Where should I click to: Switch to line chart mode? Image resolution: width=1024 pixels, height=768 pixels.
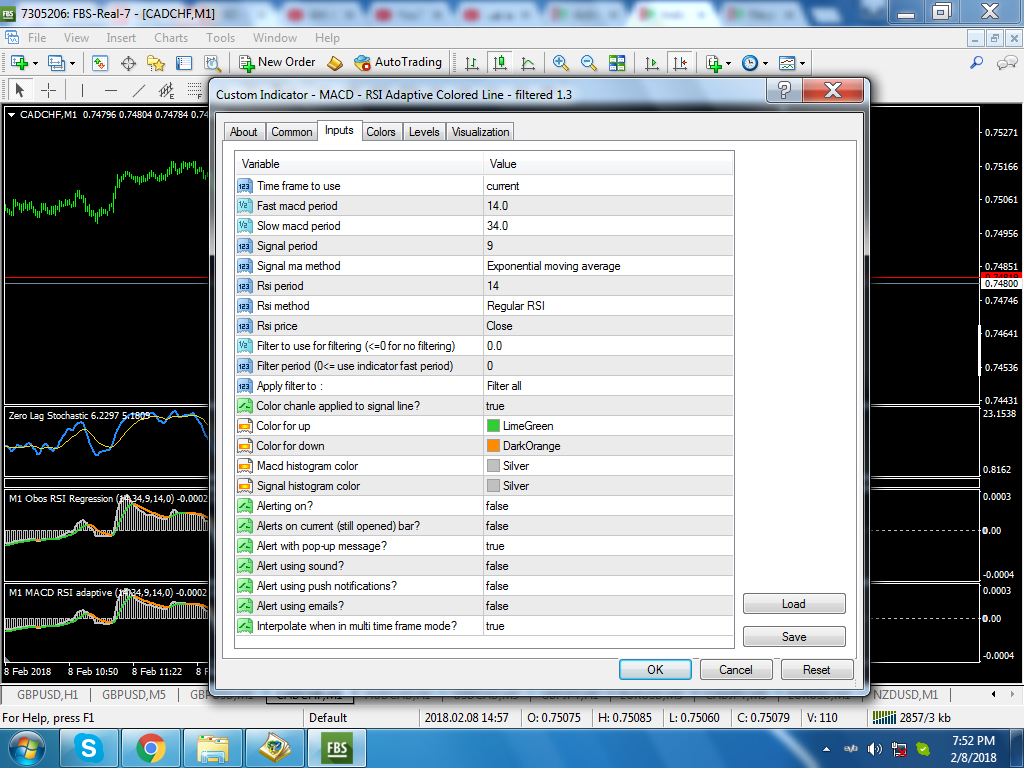click(x=528, y=63)
